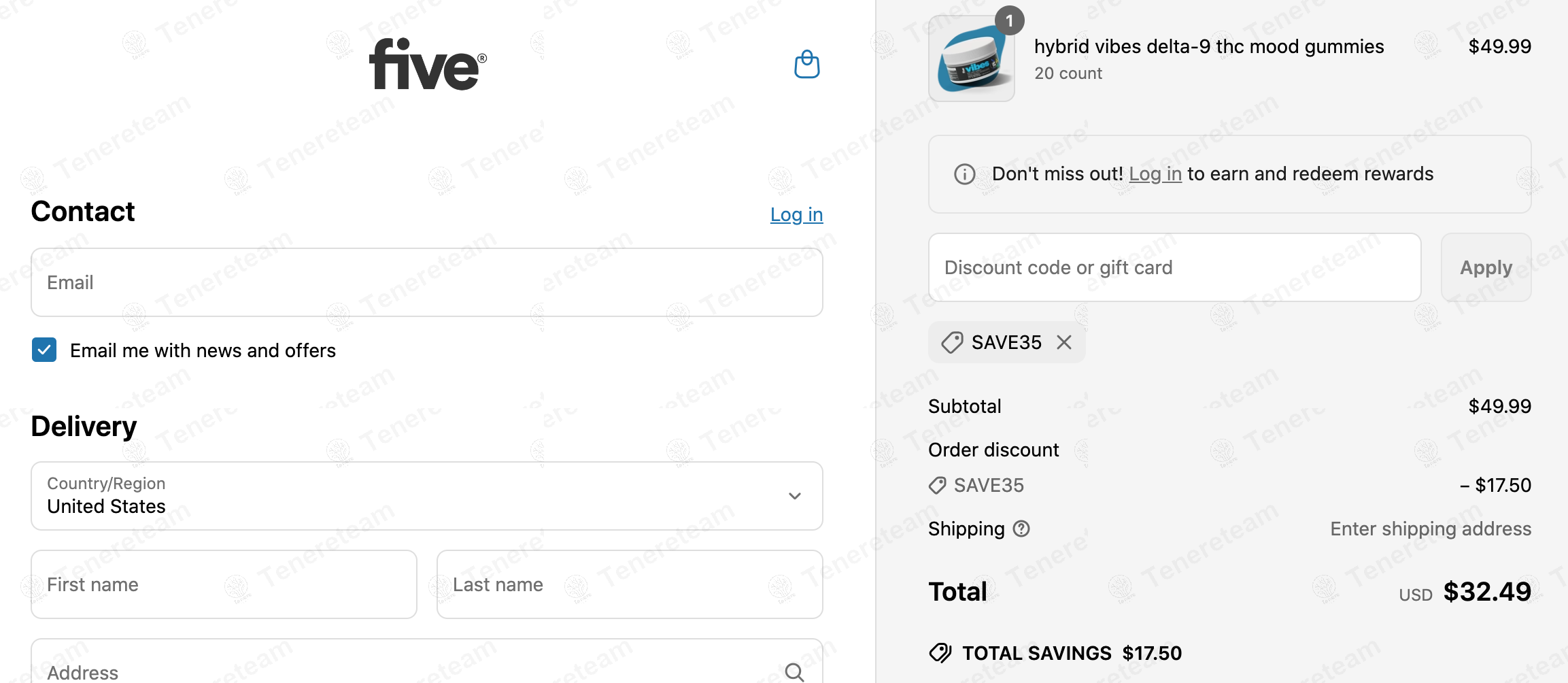Click the total savings tag icon

[940, 653]
